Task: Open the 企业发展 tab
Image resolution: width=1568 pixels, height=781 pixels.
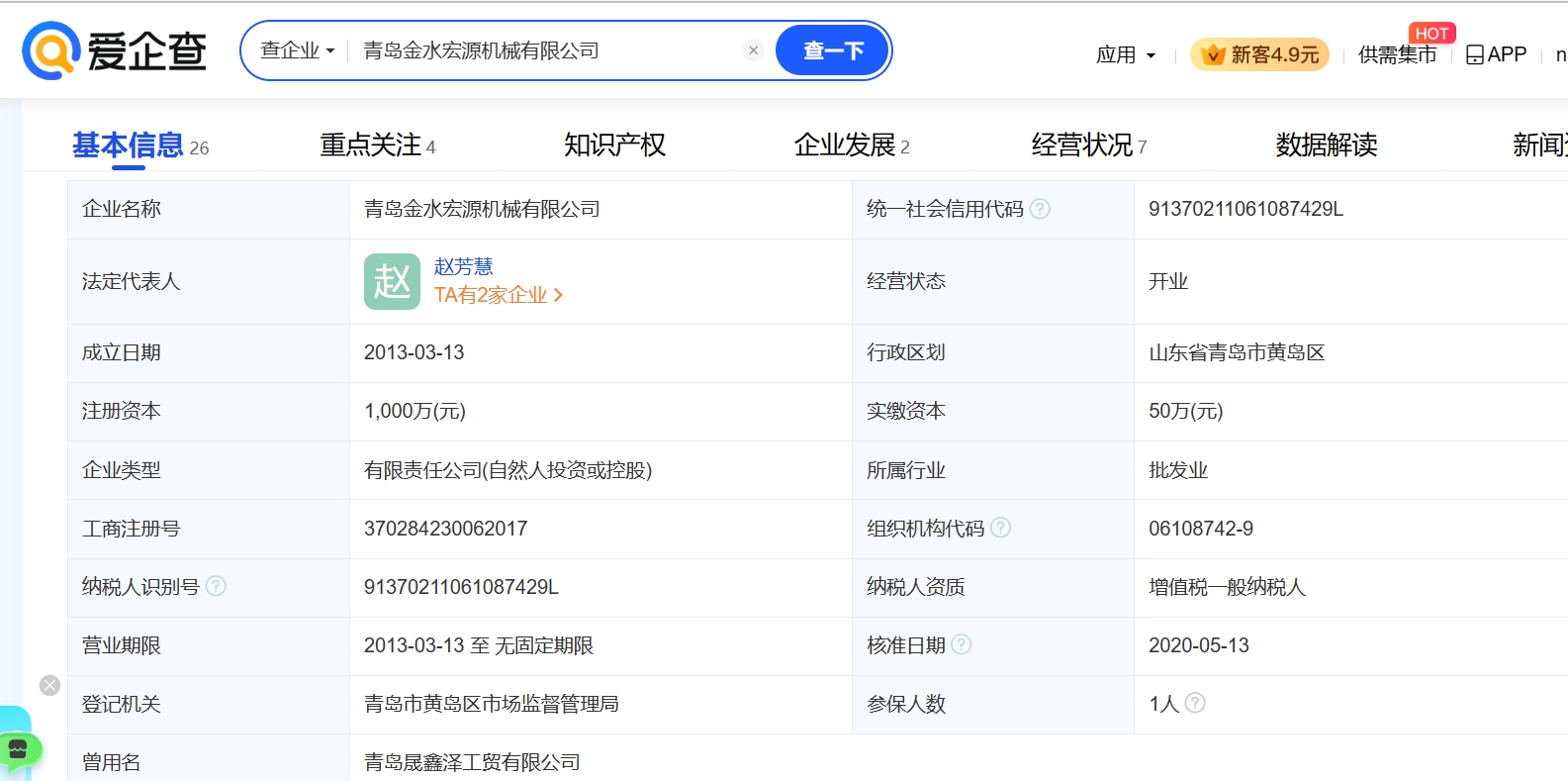Action: [852, 146]
